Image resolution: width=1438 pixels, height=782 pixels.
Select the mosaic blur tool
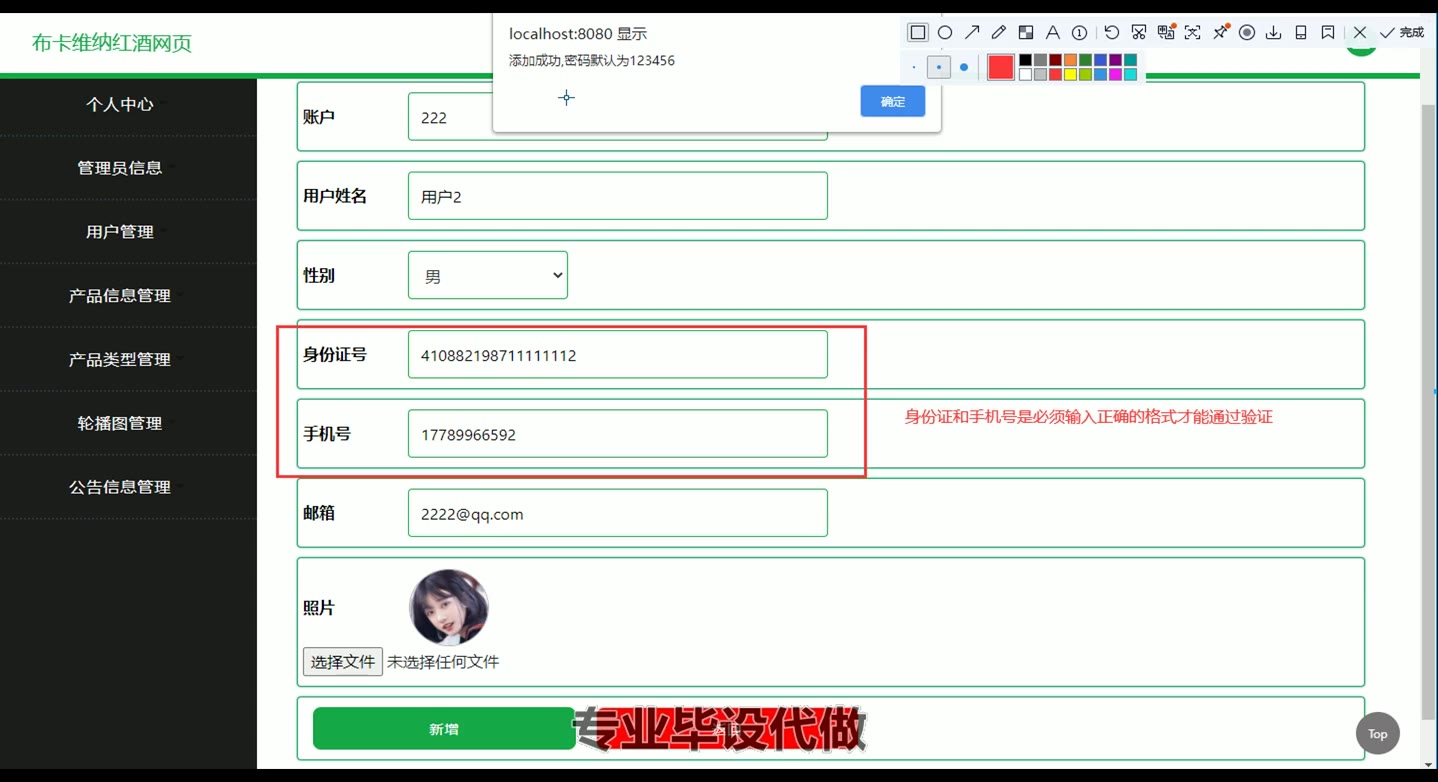tap(1026, 32)
